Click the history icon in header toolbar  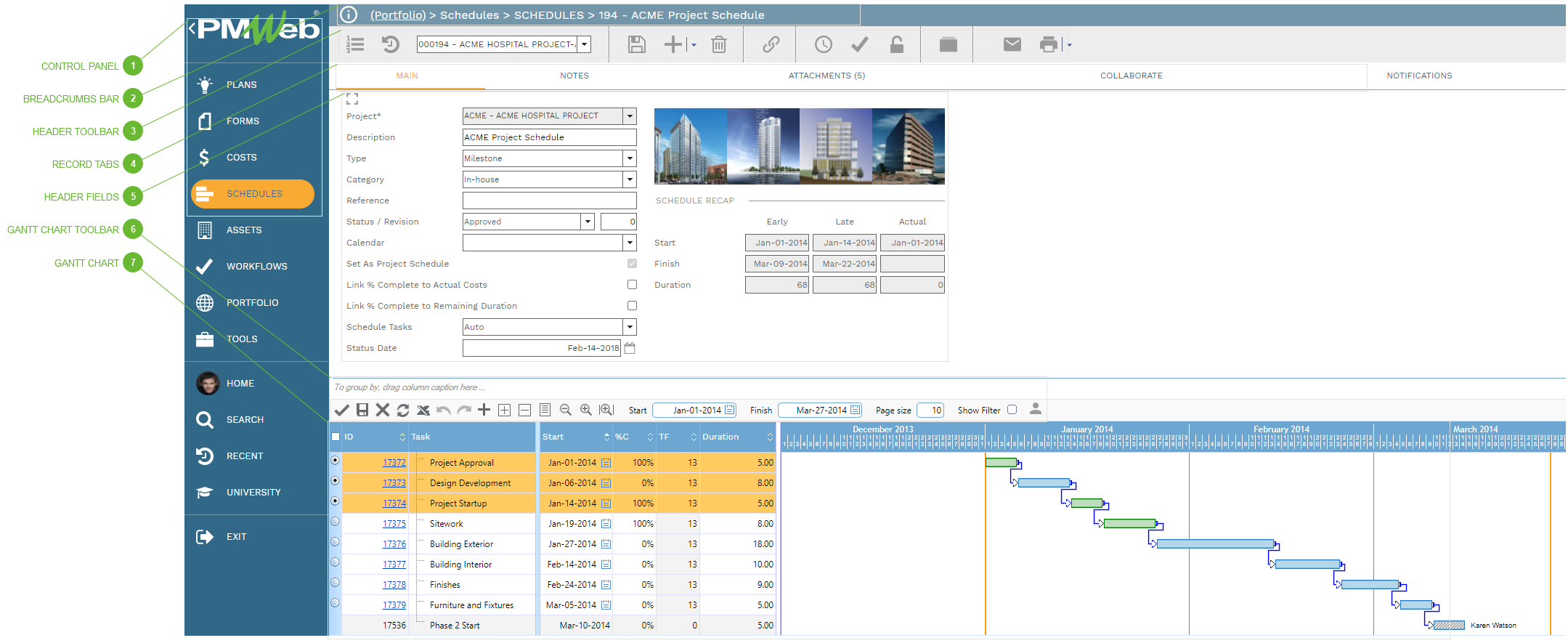[391, 44]
